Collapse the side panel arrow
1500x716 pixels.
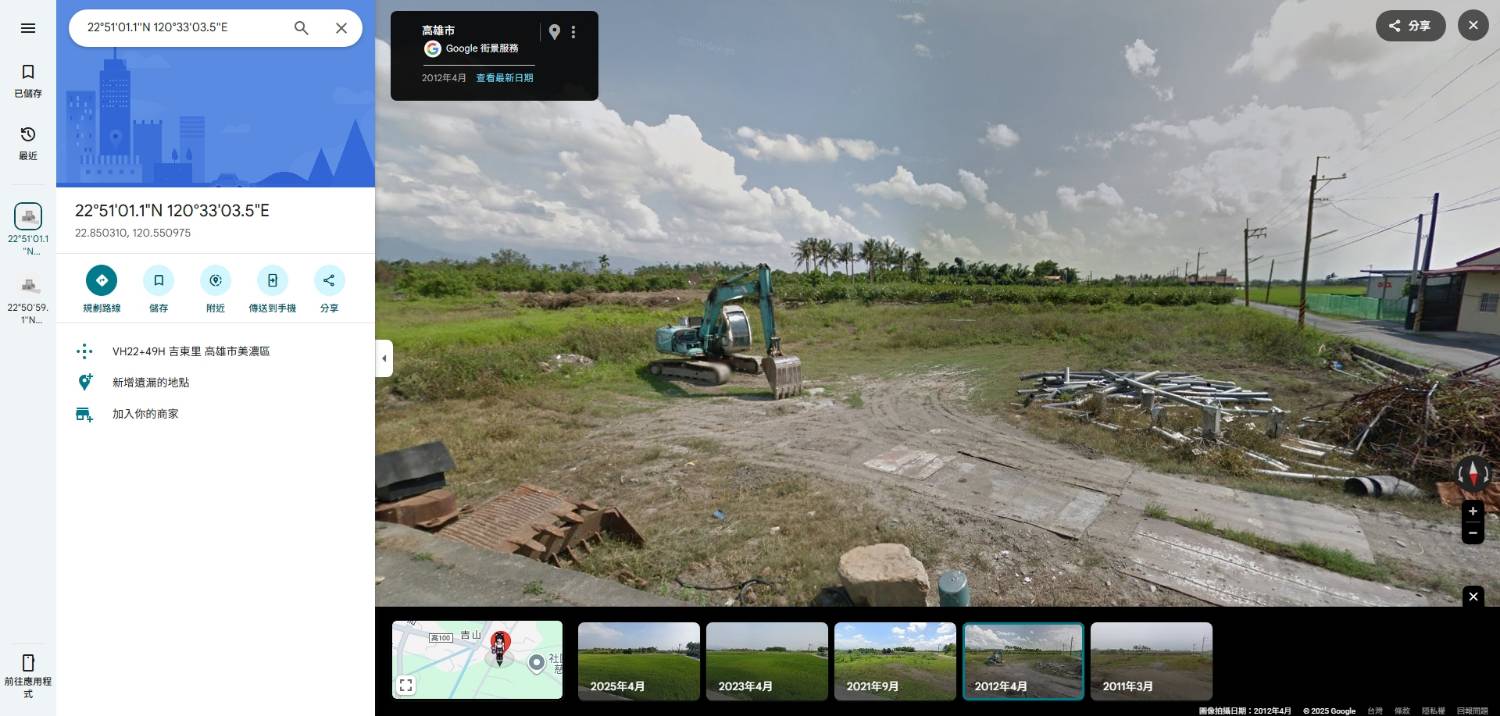(384, 359)
